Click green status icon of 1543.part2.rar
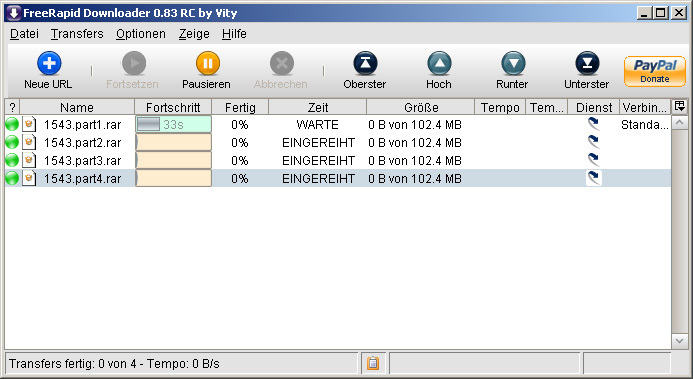 (x=12, y=142)
